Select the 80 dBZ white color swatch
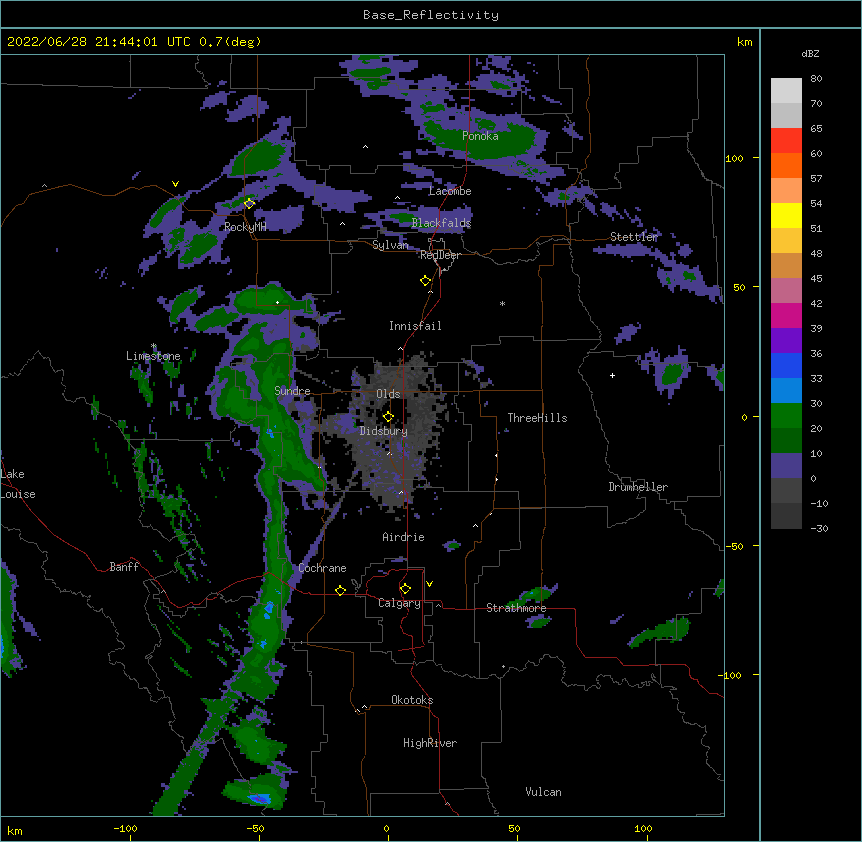This screenshot has height=842, width=862. (786, 90)
